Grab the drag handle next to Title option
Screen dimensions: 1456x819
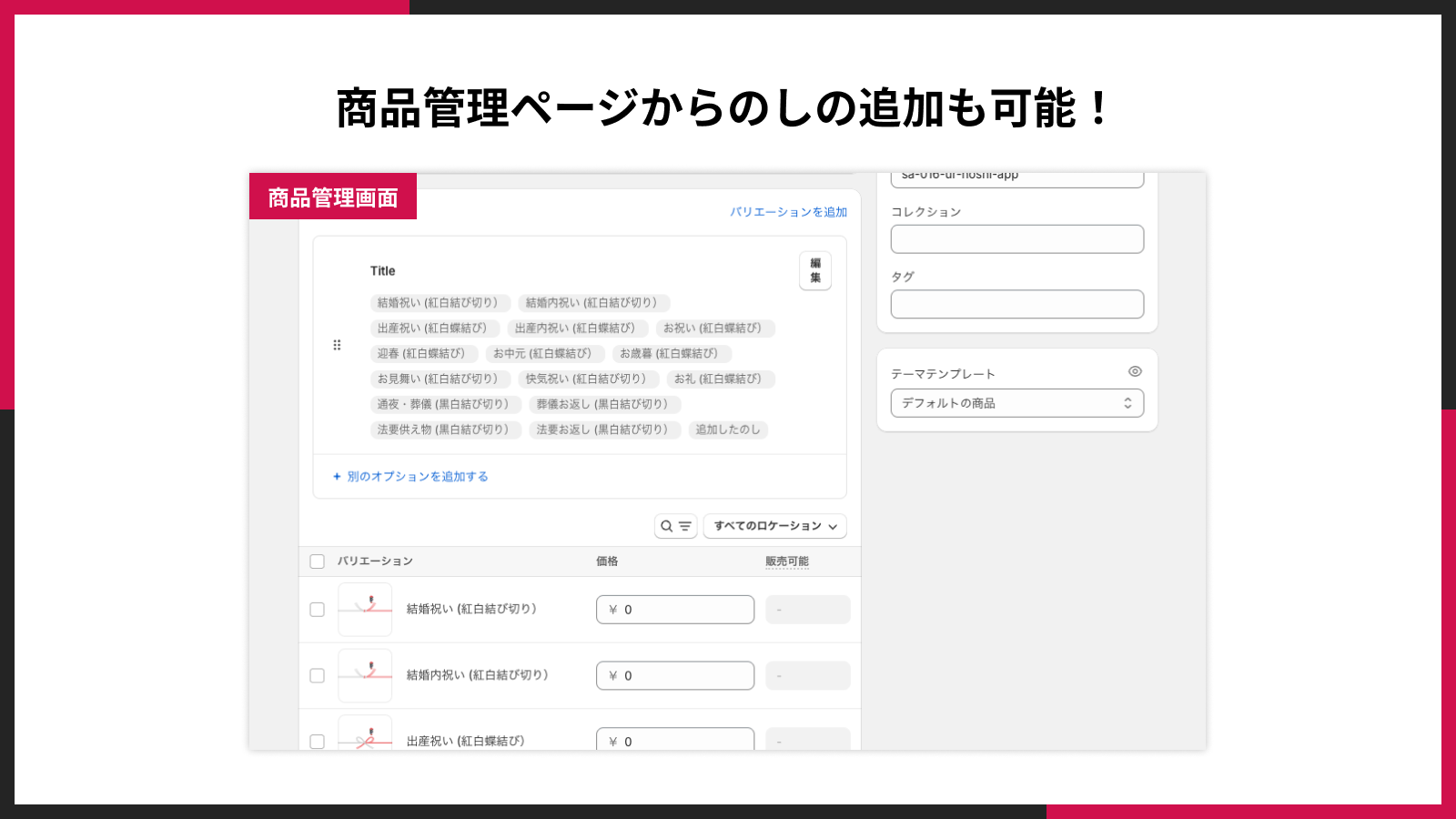click(x=337, y=345)
